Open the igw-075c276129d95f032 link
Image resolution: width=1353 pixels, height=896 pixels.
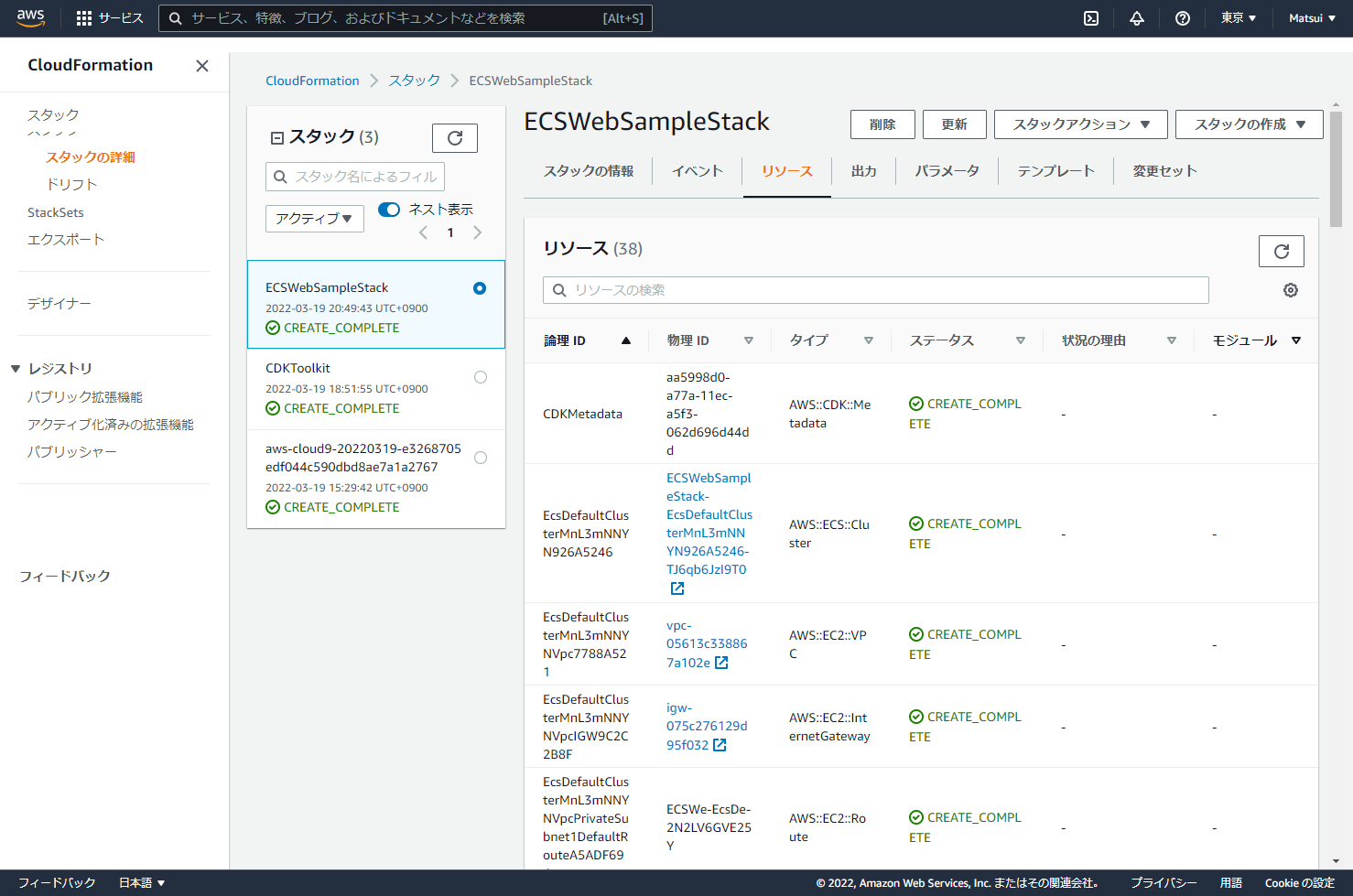coord(707,727)
